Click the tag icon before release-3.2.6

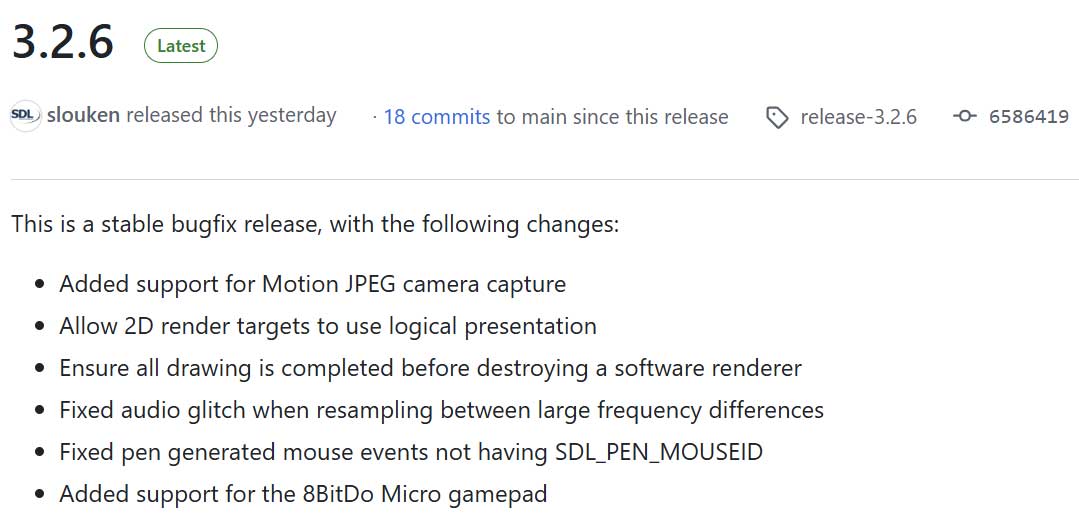coord(777,118)
